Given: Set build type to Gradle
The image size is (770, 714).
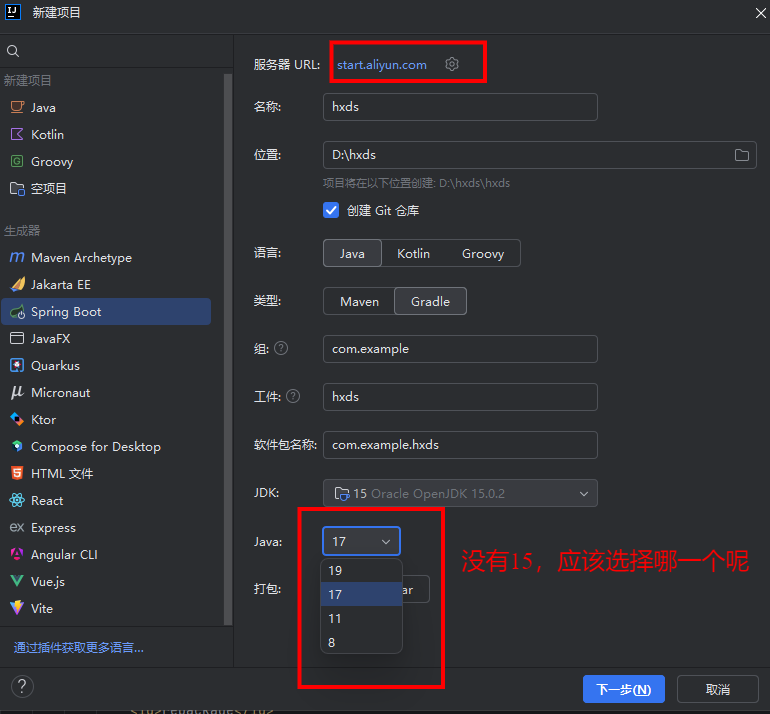Looking at the screenshot, I should coord(430,302).
